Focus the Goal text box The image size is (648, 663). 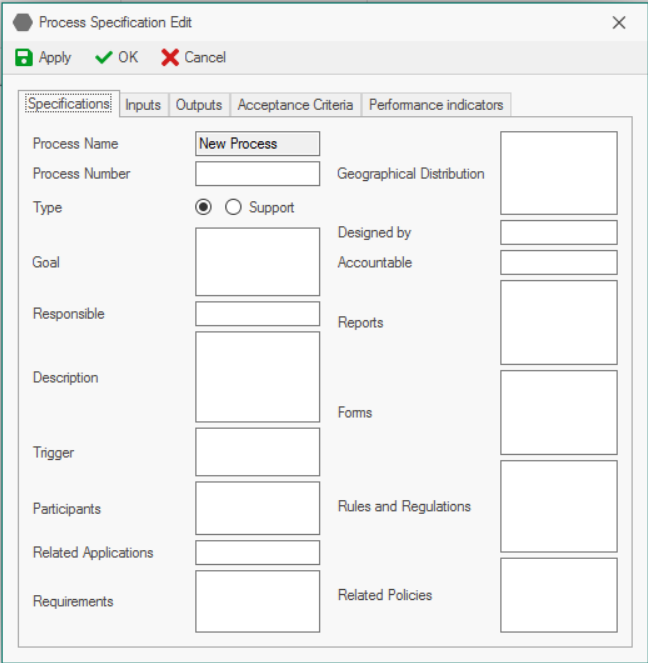pos(257,262)
